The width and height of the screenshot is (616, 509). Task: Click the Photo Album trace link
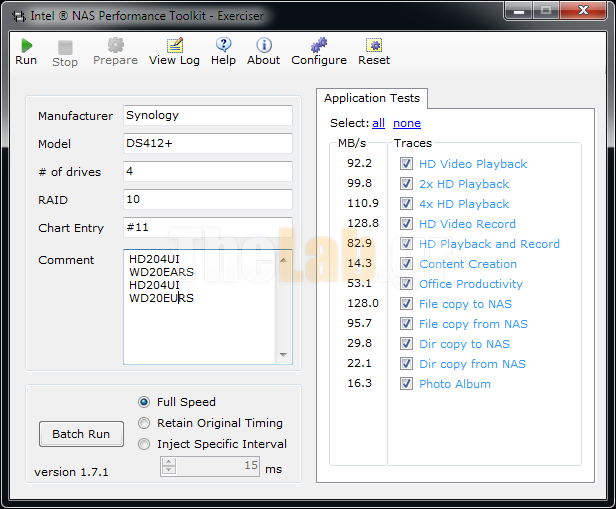click(x=455, y=384)
